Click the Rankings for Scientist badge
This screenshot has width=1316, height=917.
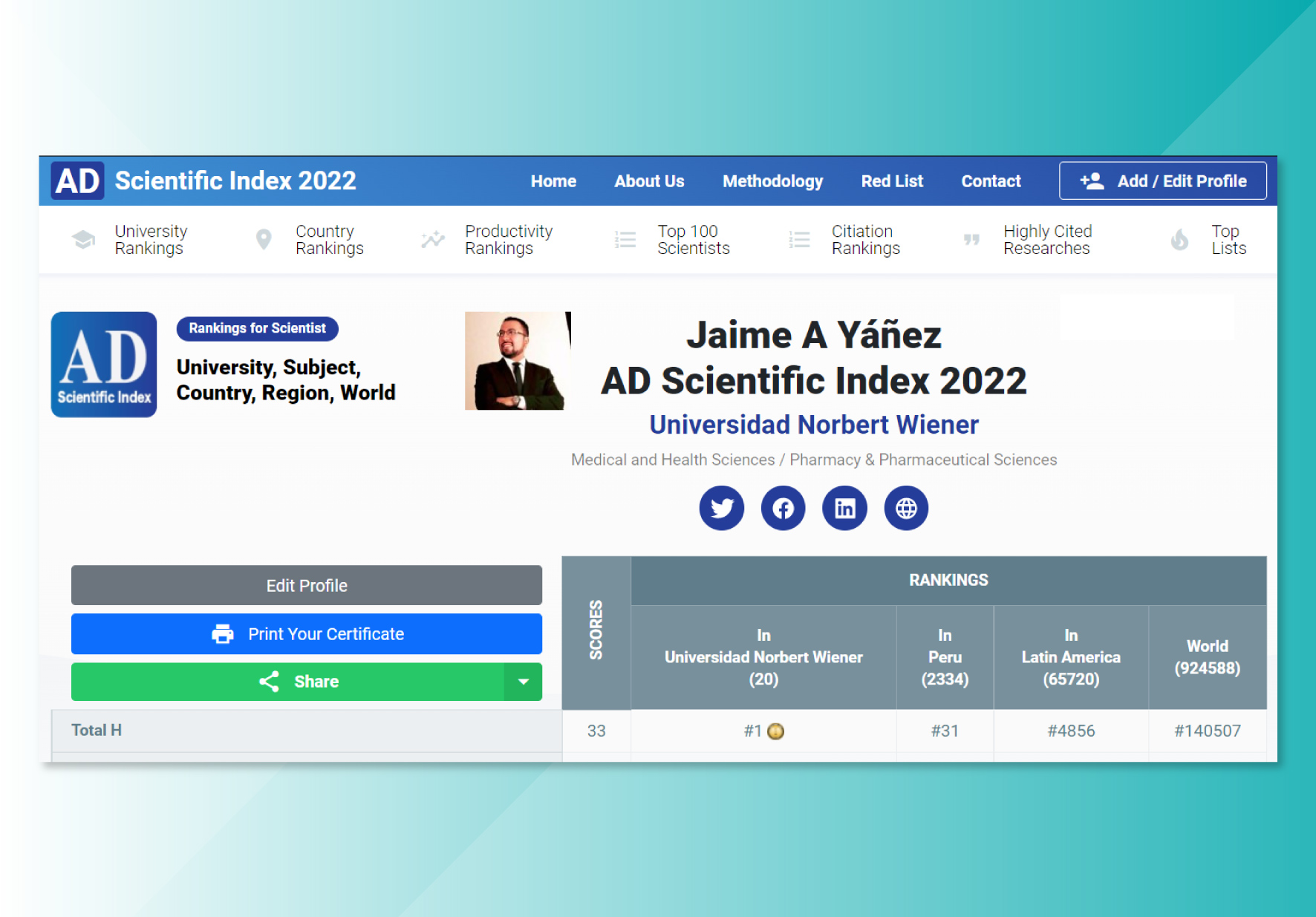tap(257, 328)
